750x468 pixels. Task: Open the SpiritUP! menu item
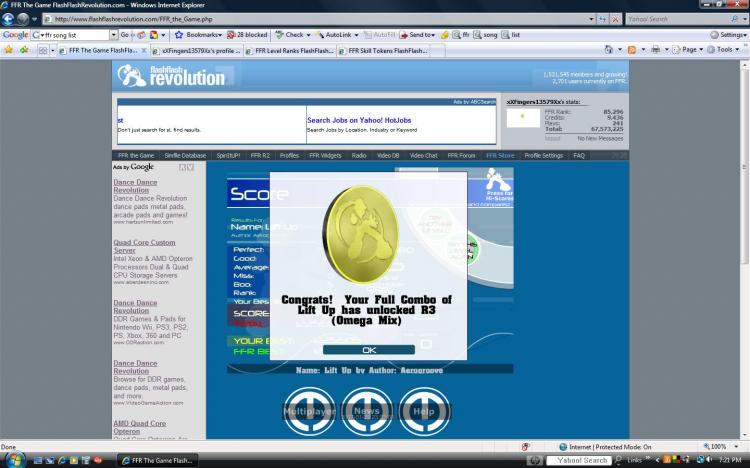[228, 156]
